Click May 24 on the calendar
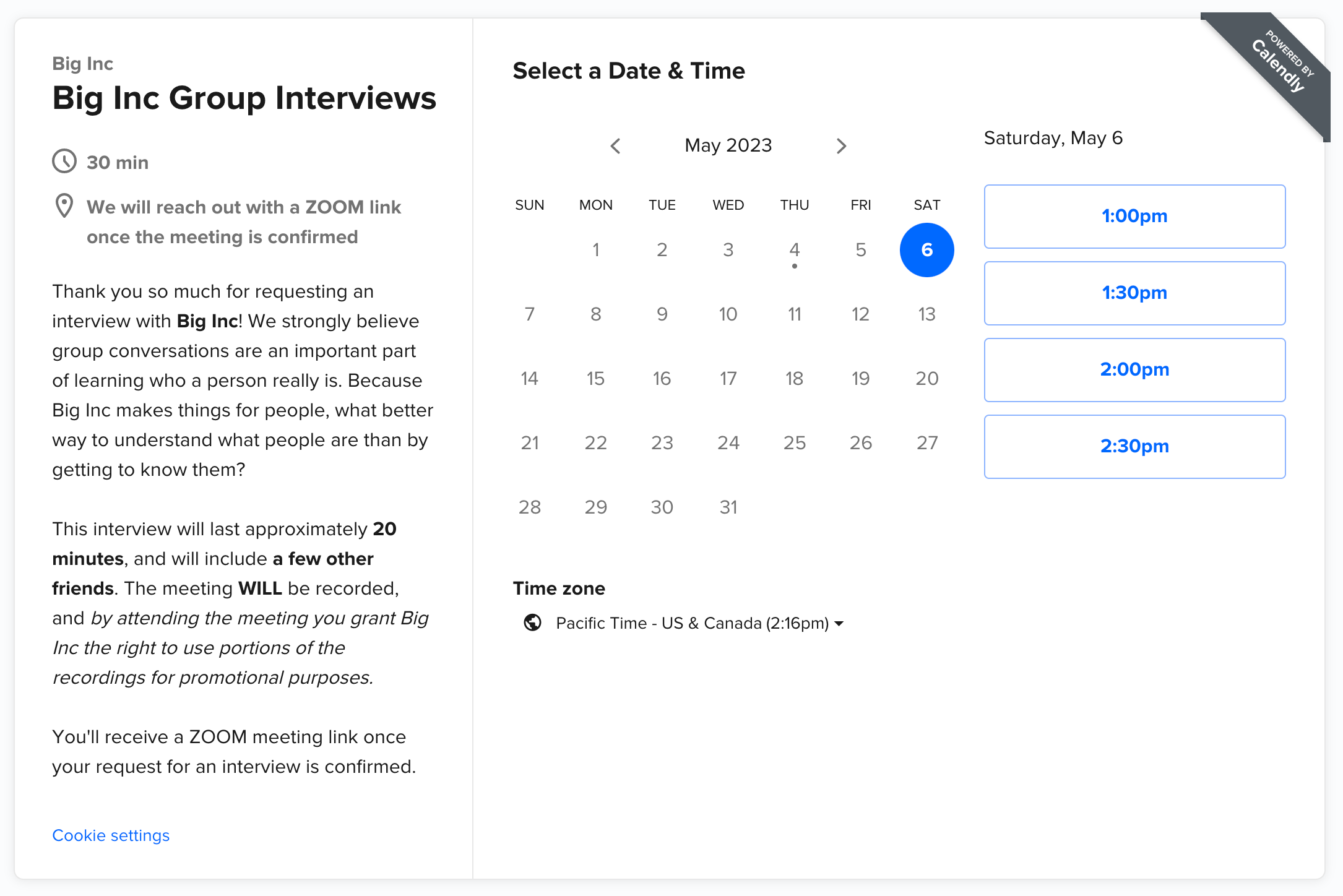 [x=728, y=443]
